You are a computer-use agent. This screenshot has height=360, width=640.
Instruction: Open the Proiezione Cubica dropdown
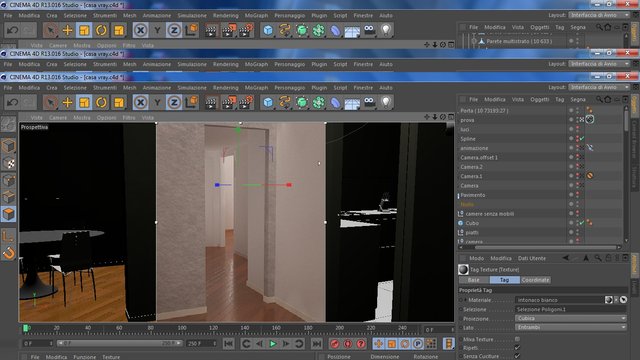571,318
